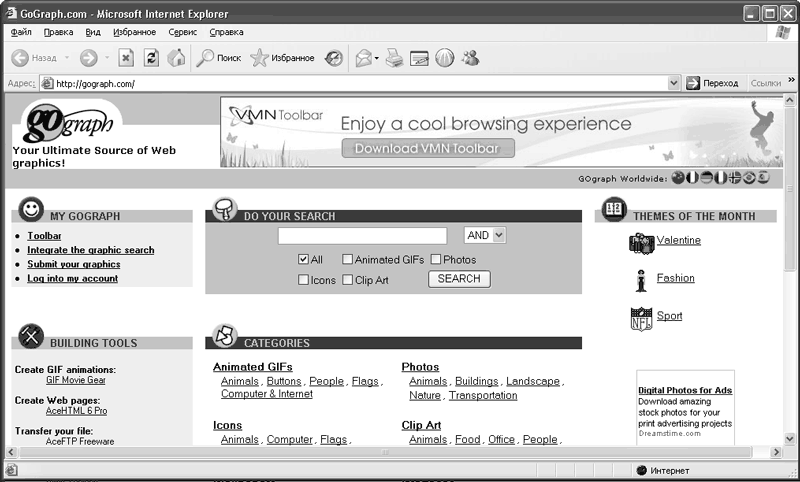Click the GoGraph logo
800x482 pixels.
coord(65,123)
